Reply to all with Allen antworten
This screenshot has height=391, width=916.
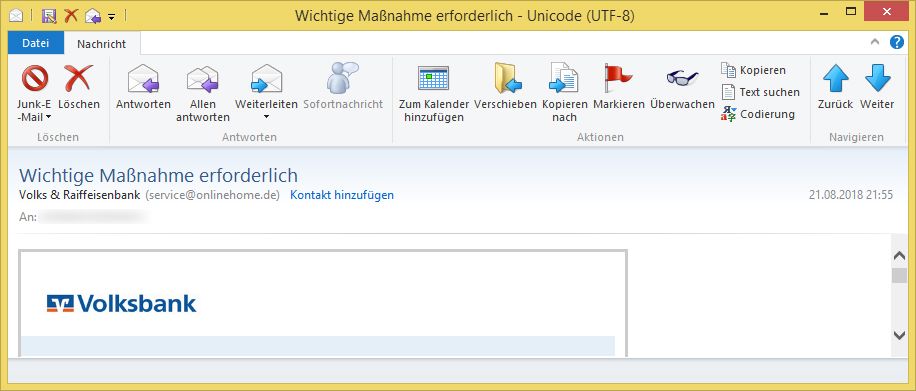(x=203, y=94)
